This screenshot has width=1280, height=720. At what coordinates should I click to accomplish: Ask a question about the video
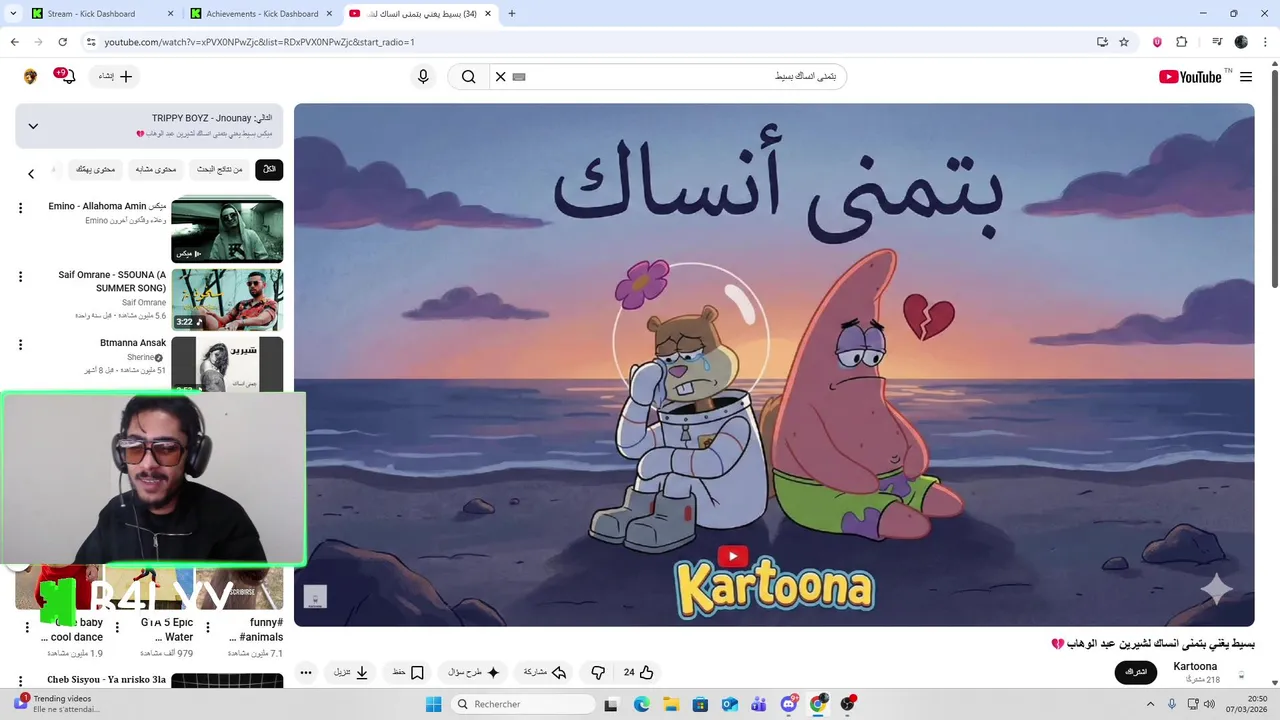tap(473, 672)
